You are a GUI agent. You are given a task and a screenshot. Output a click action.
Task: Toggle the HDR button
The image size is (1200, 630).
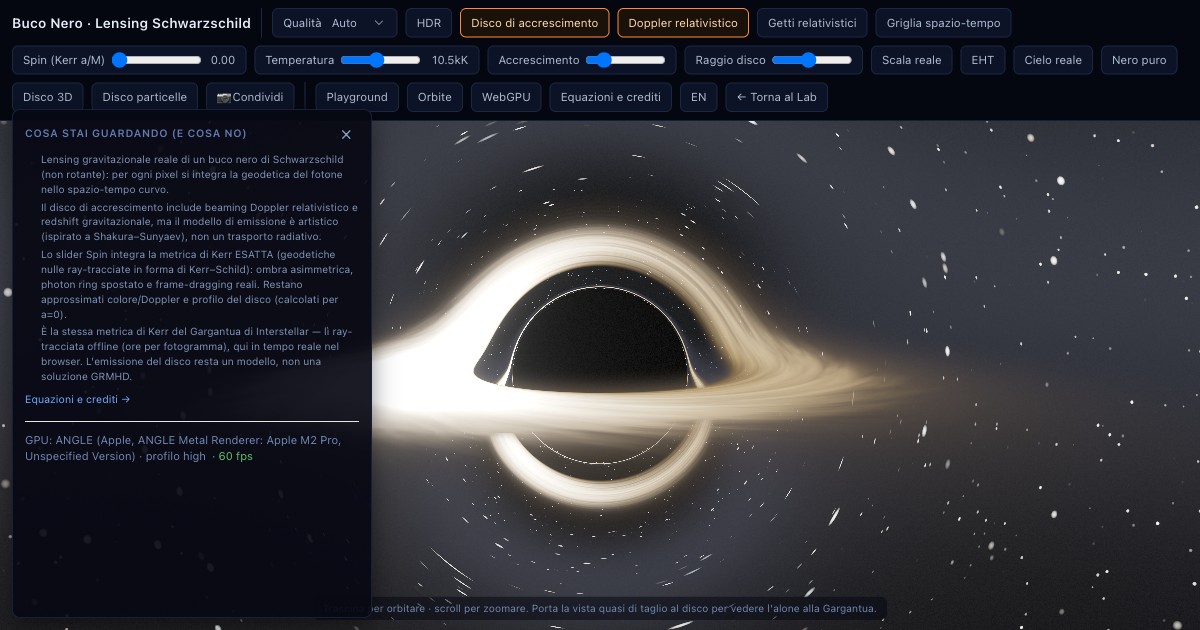click(429, 22)
